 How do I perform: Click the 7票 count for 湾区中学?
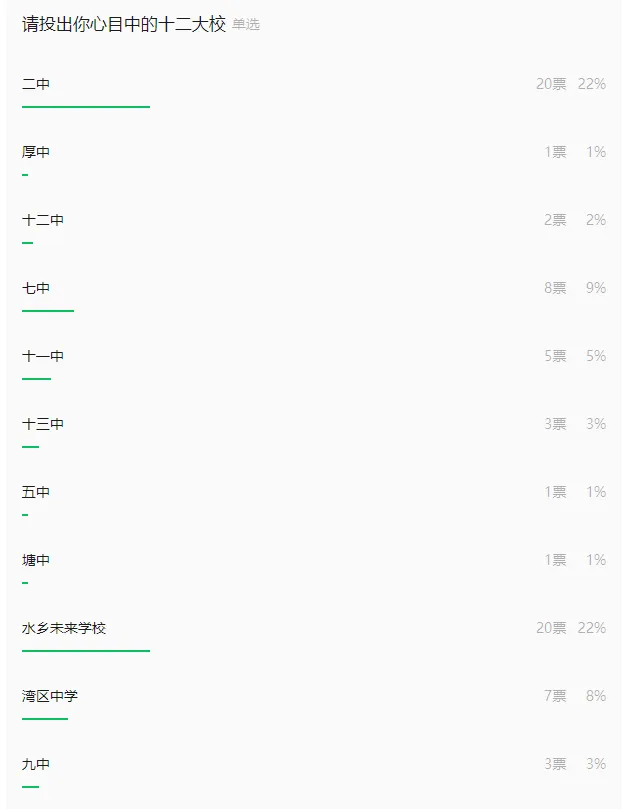tap(555, 696)
